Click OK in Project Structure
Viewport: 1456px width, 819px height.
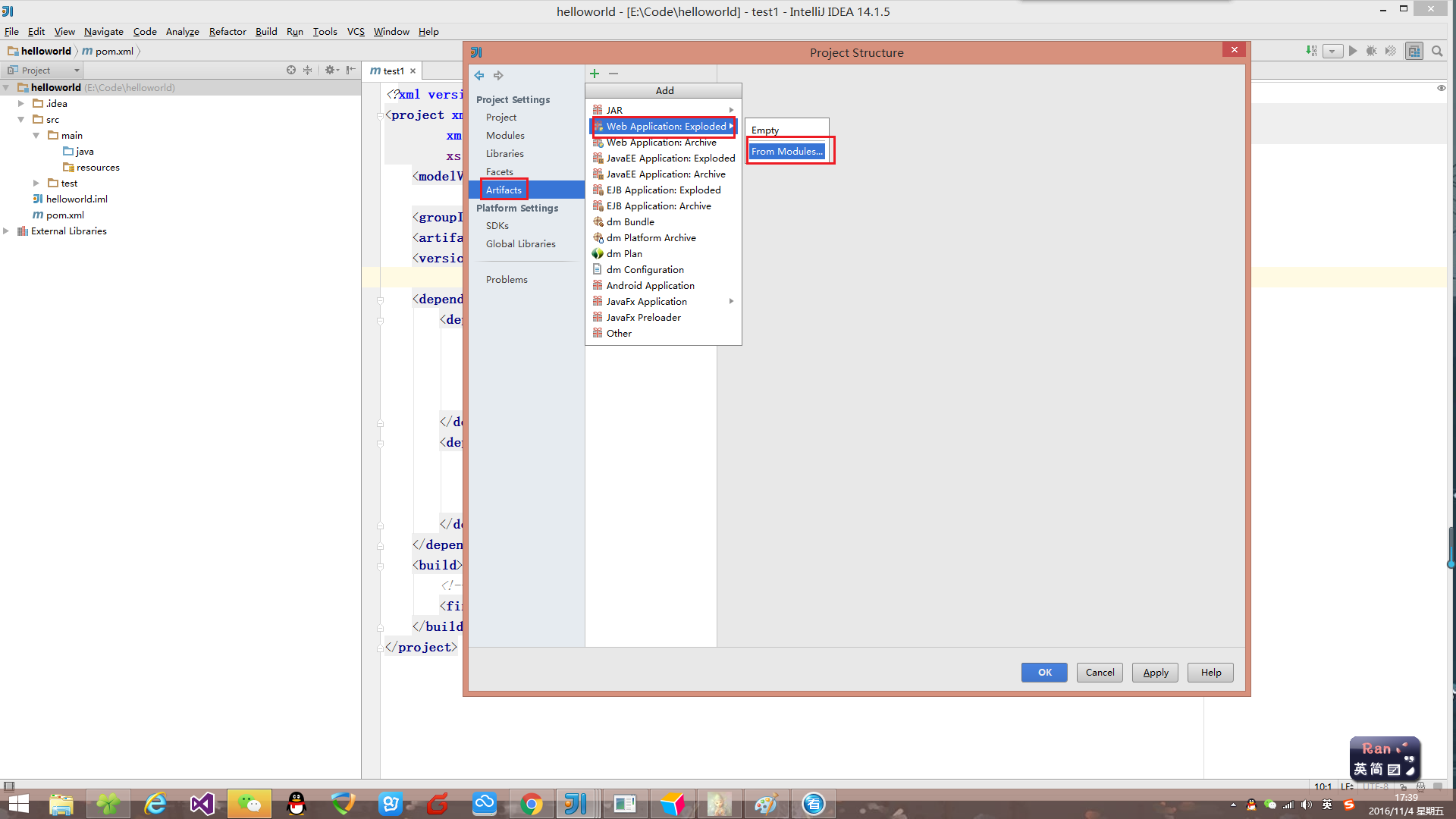pos(1044,673)
